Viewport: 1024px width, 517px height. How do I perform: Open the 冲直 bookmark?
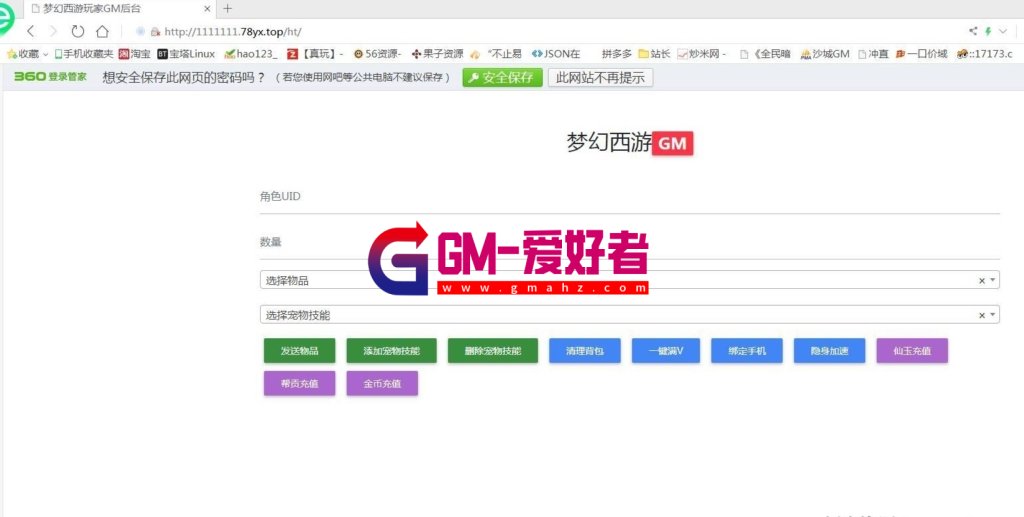point(873,54)
